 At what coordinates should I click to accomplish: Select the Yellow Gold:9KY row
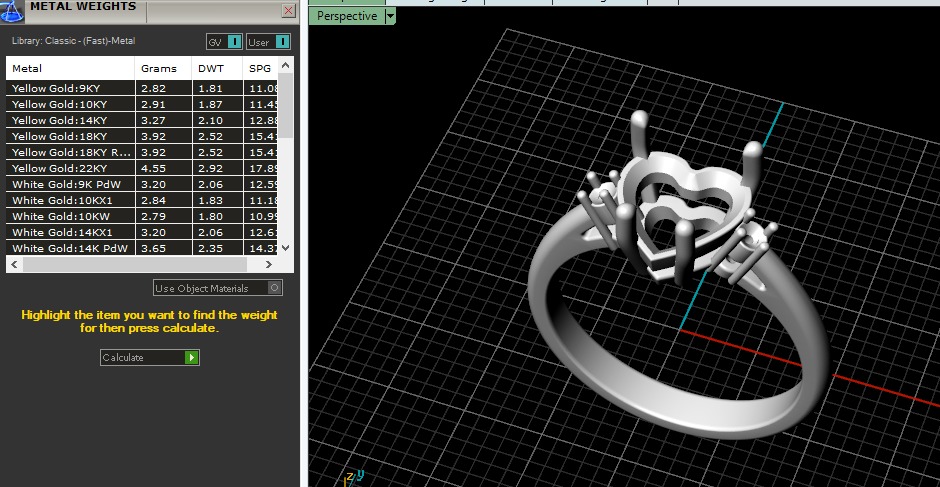142,88
